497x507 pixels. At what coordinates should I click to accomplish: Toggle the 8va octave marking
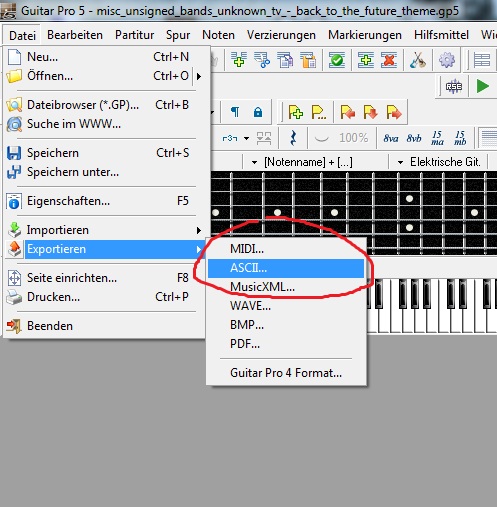point(391,138)
